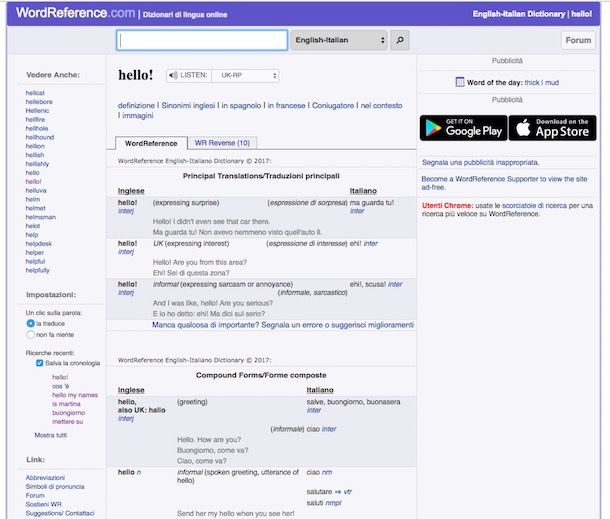Play pronunciation with the speaker Listen icon
This screenshot has width=610, height=519.
click(174, 75)
